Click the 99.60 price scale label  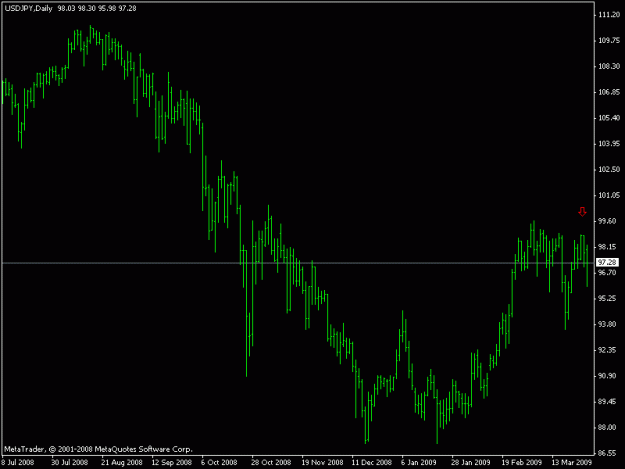coord(607,221)
